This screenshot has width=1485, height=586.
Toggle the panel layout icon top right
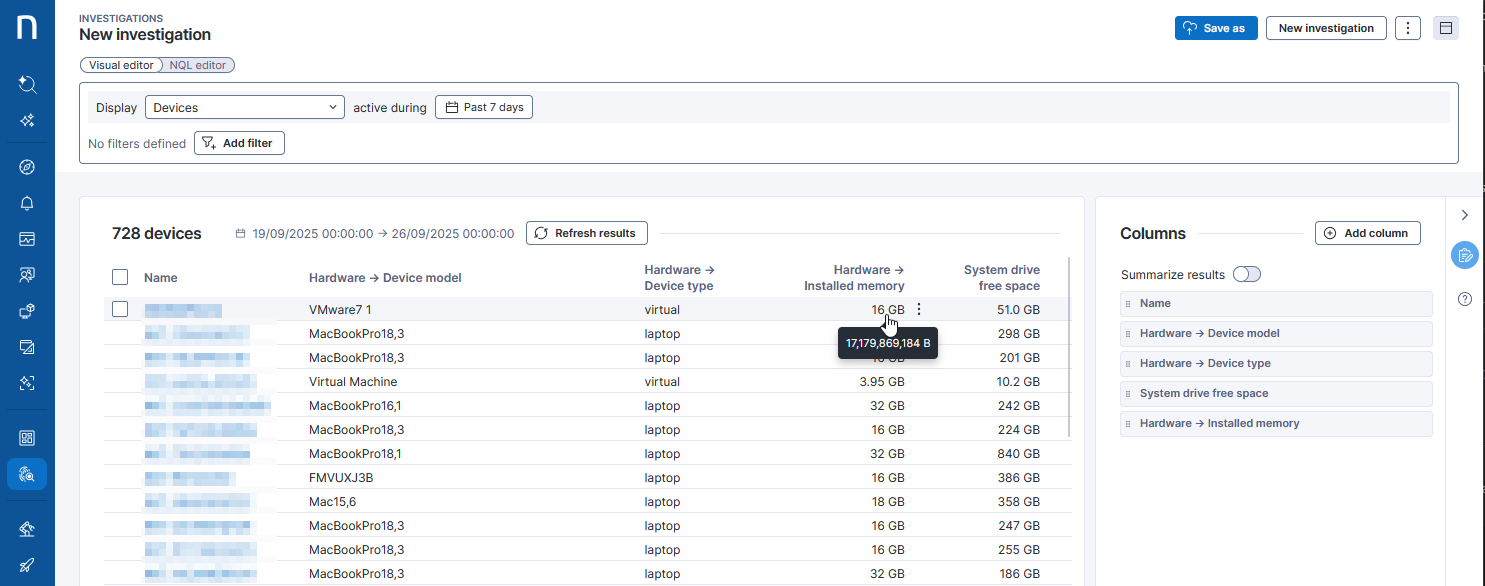point(1445,28)
